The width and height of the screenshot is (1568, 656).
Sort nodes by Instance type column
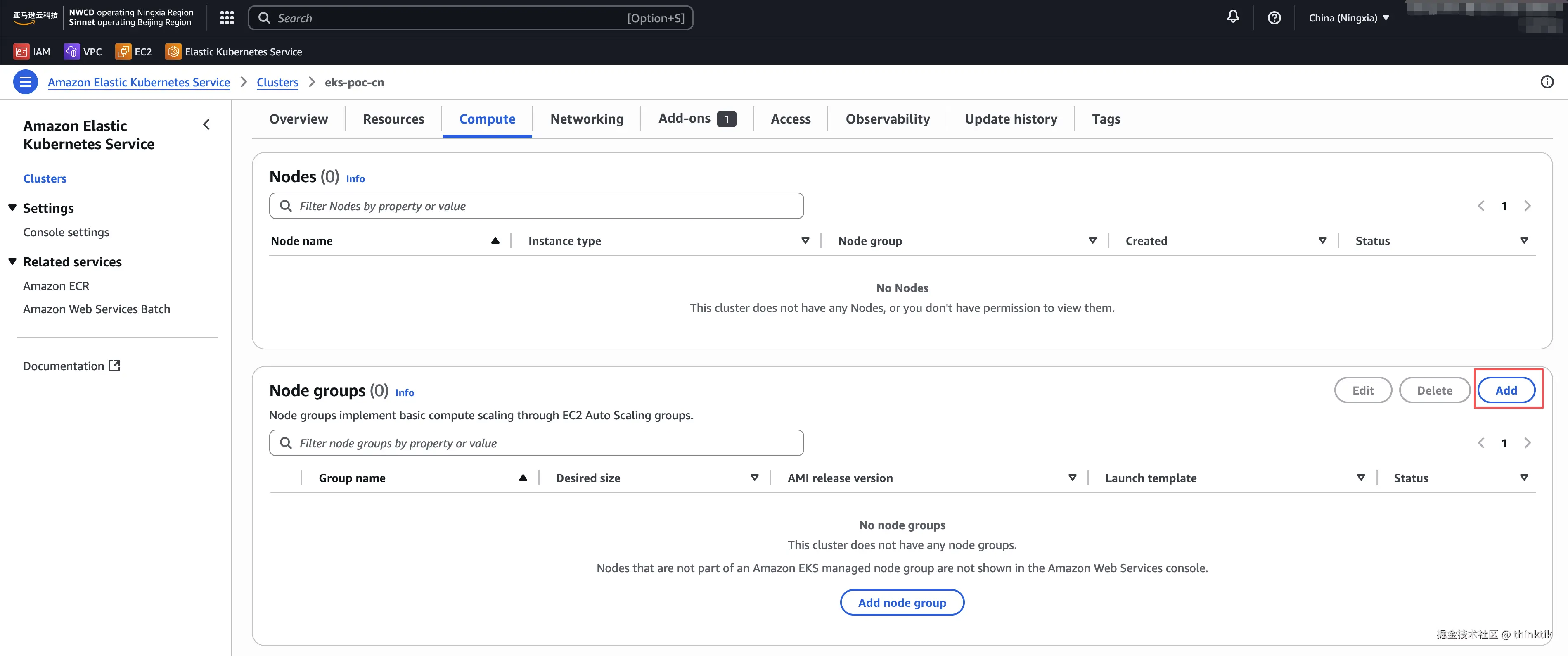pyautogui.click(x=805, y=240)
